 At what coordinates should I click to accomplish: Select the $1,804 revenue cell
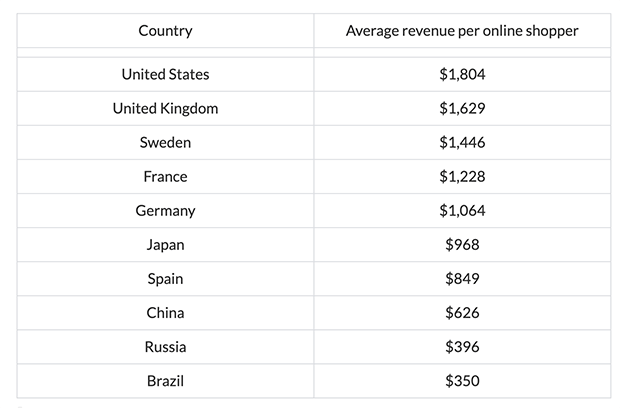tap(462, 74)
